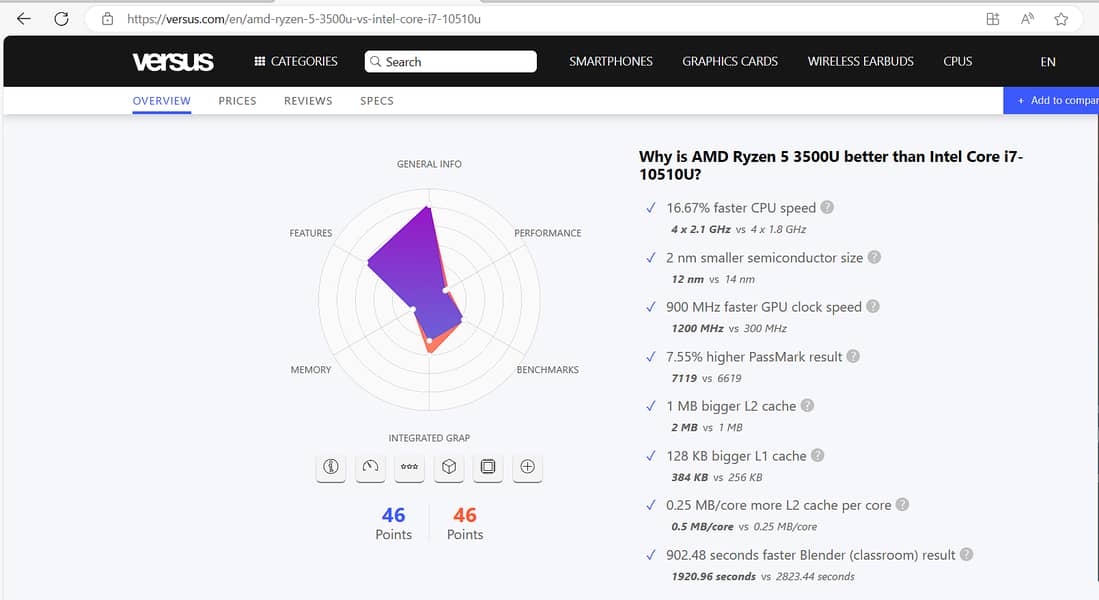This screenshot has height=600, width=1099.
Task: Open help icon next to PassMark result
Action: pos(853,356)
